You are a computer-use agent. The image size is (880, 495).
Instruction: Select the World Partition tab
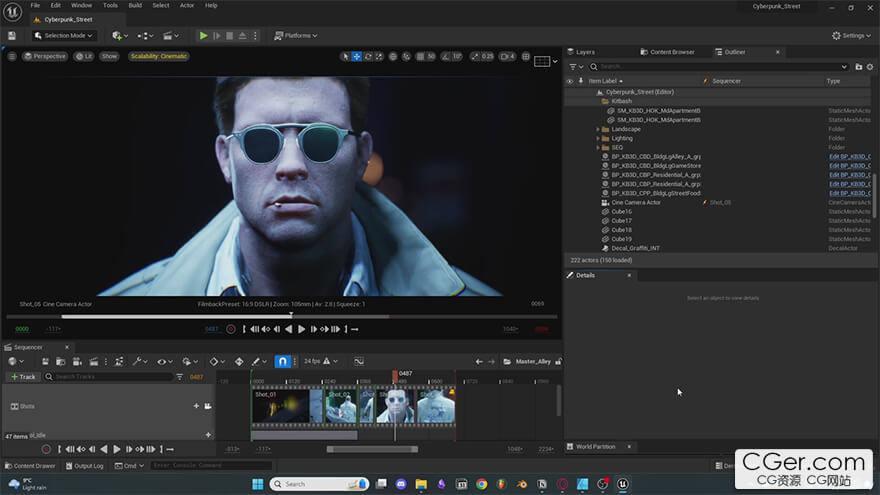click(595, 447)
